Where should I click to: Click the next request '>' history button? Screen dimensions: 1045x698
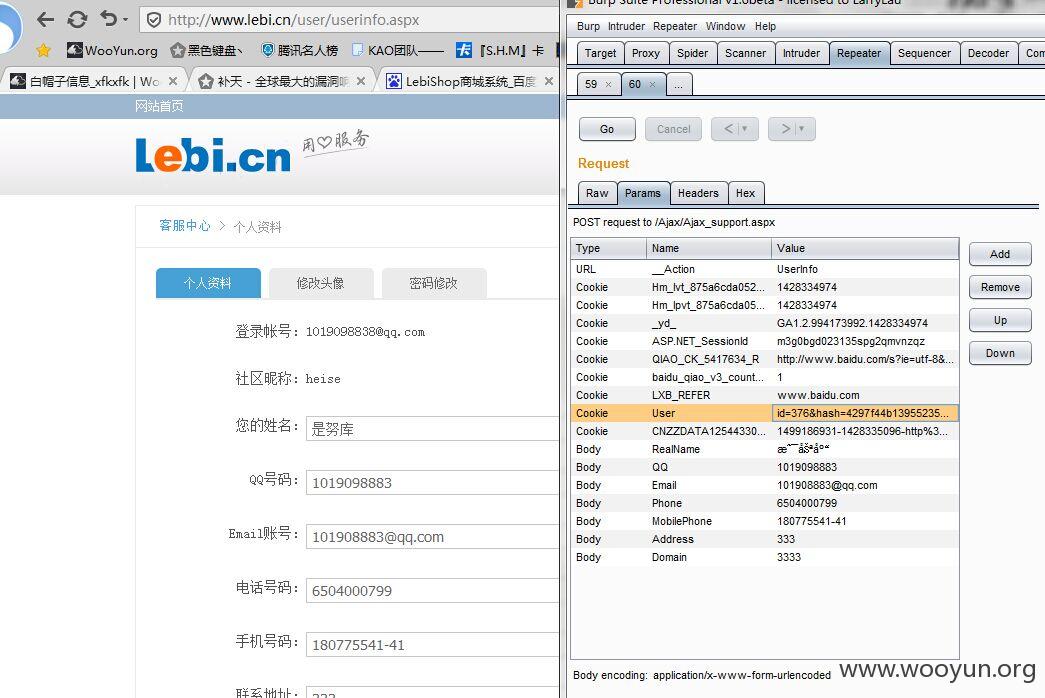(792, 129)
